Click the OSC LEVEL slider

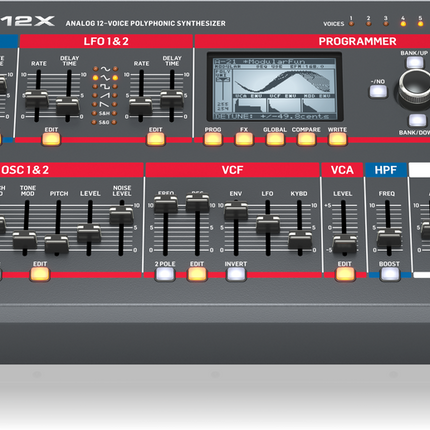[89, 233]
